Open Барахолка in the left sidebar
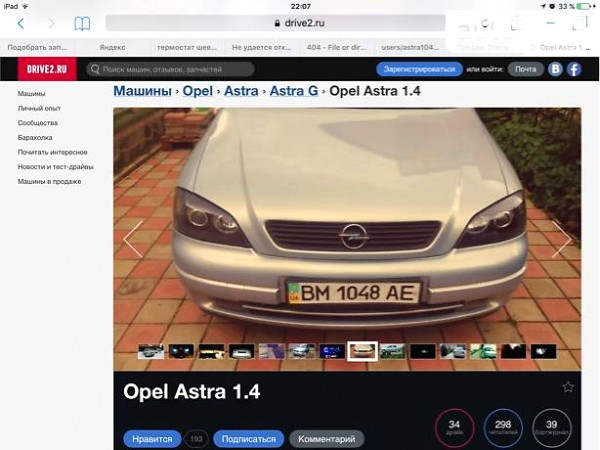This screenshot has width=600, height=450. click(x=35, y=137)
